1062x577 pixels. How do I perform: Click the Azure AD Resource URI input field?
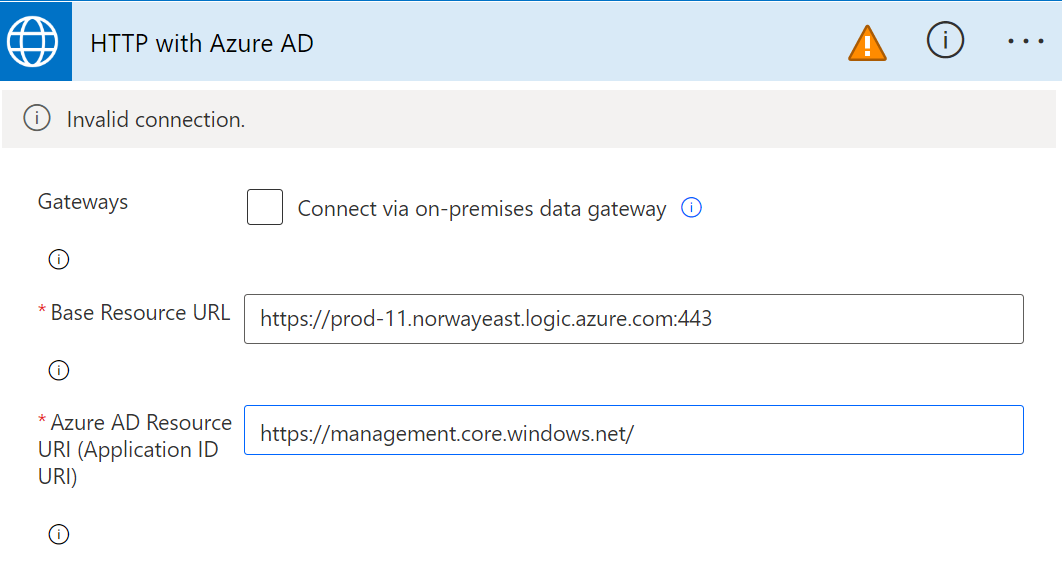coord(633,430)
